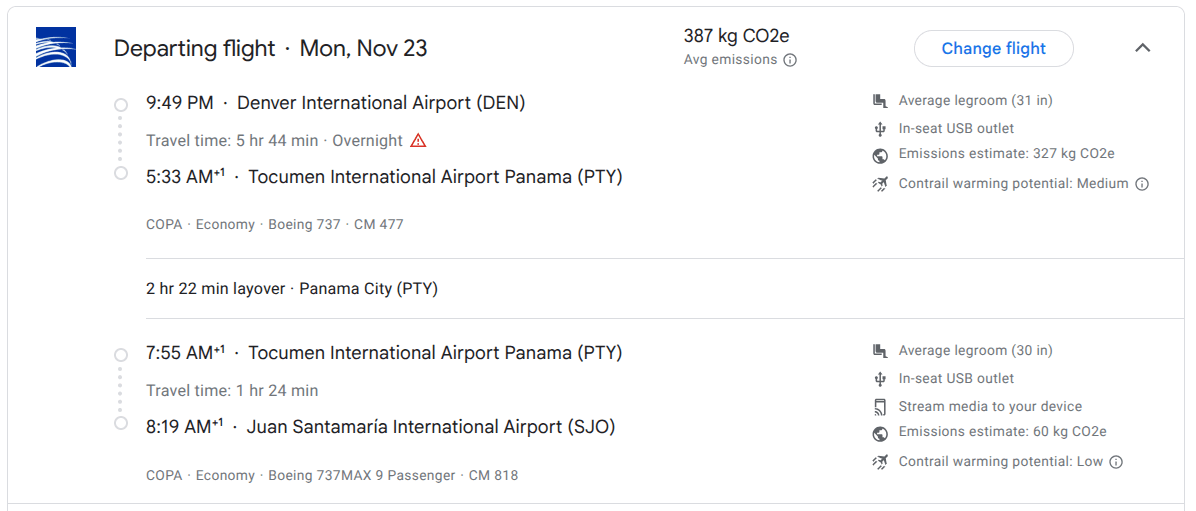The height and width of the screenshot is (511, 1196).
Task: Select the Avg emissions label
Action: pyautogui.click(x=730, y=59)
